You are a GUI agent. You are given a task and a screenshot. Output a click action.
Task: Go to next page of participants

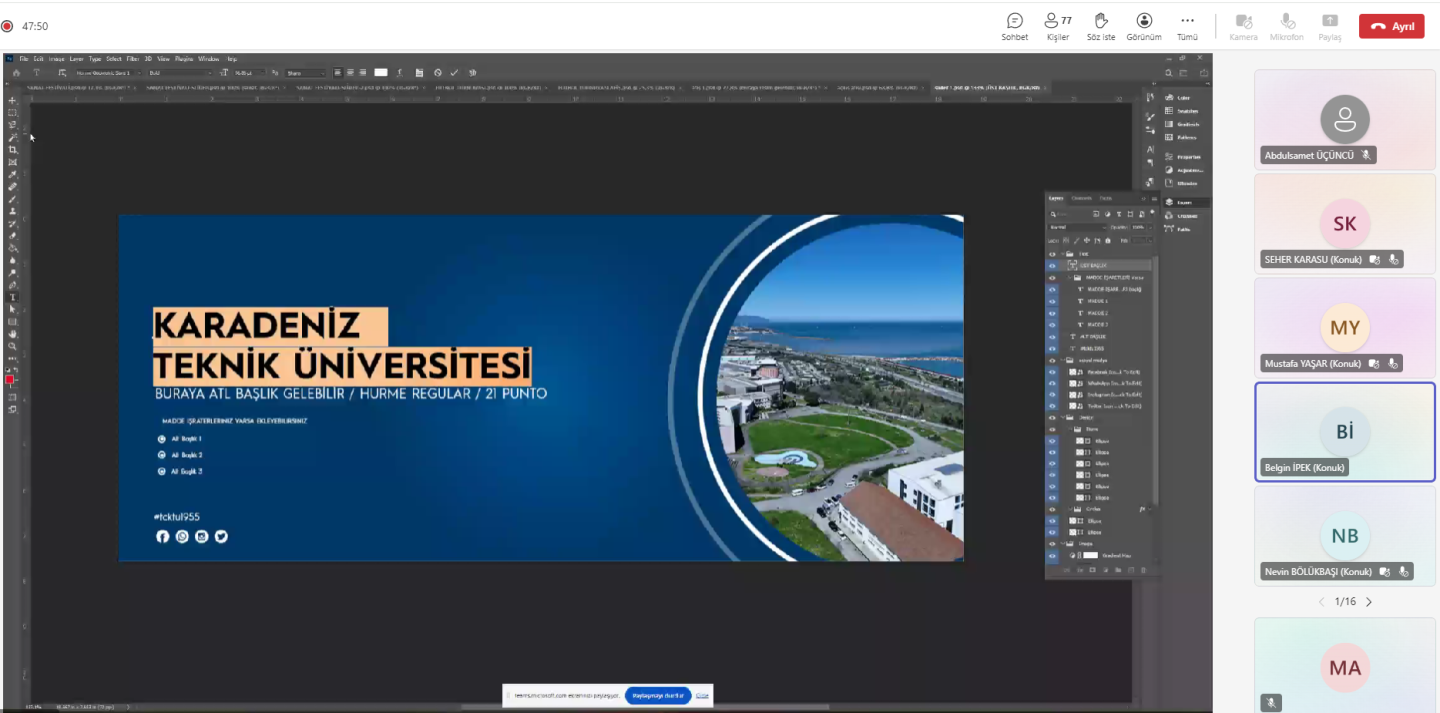tap(1369, 602)
